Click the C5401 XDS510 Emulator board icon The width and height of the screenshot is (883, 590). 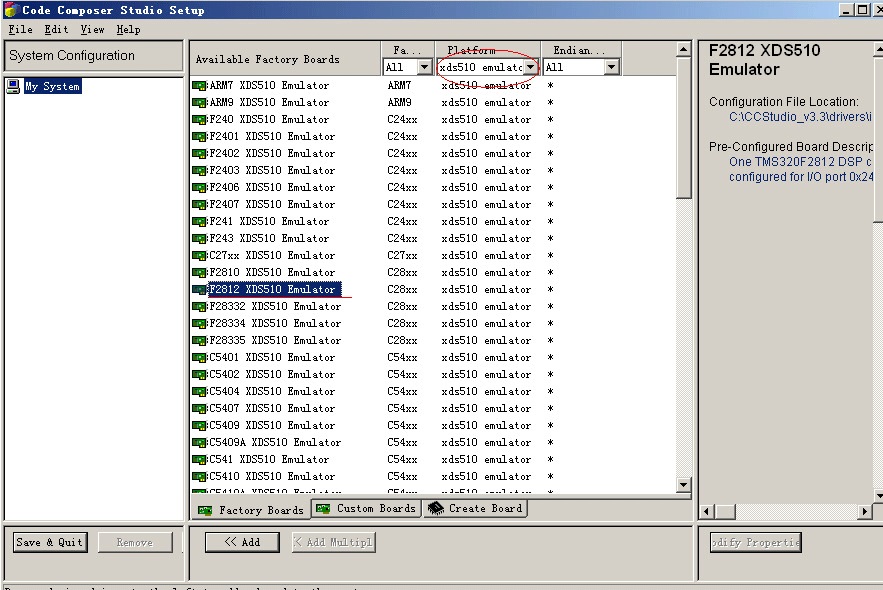(199, 357)
